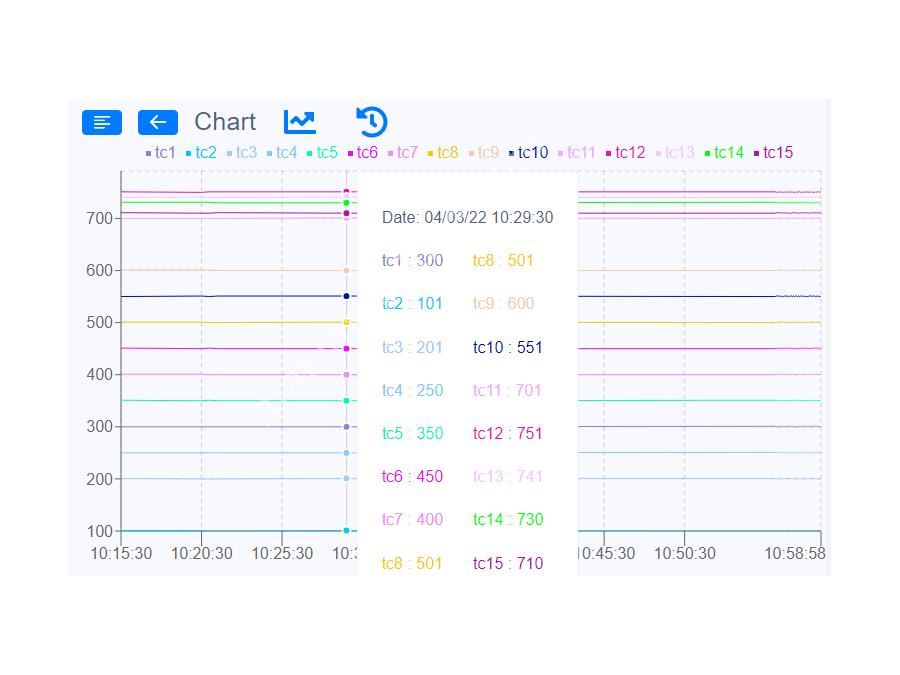Click y-axis label 600
This screenshot has width=900, height=675.
(99, 270)
